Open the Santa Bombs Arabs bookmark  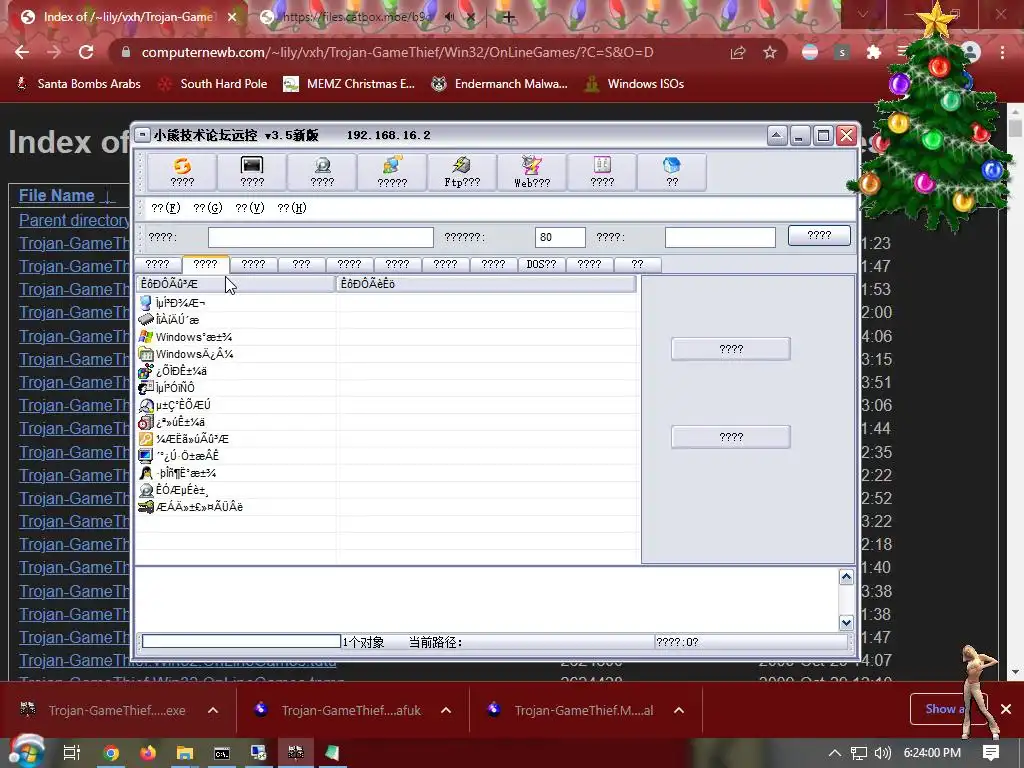coord(78,84)
